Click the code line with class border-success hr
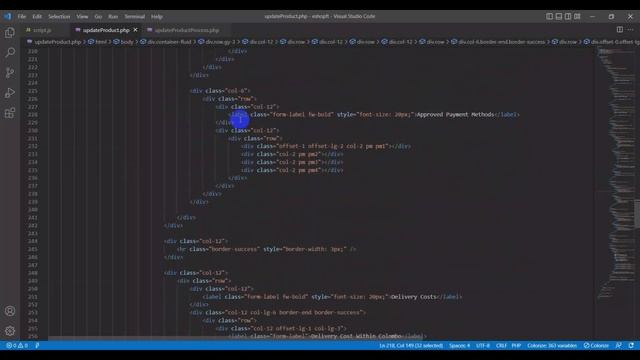The height and width of the screenshot is (360, 640). click(x=267, y=249)
